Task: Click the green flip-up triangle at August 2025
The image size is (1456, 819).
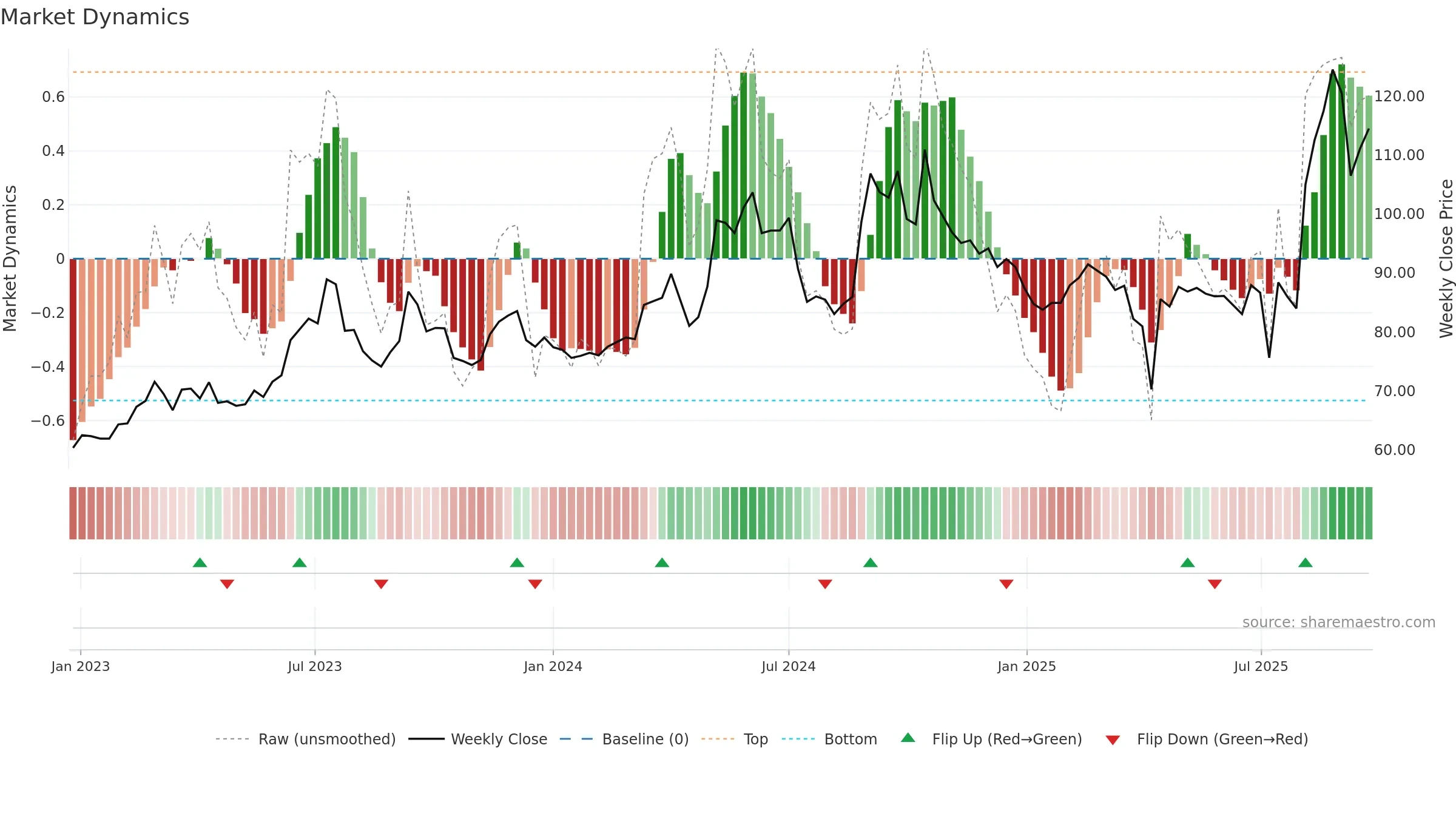Action: click(x=1306, y=562)
